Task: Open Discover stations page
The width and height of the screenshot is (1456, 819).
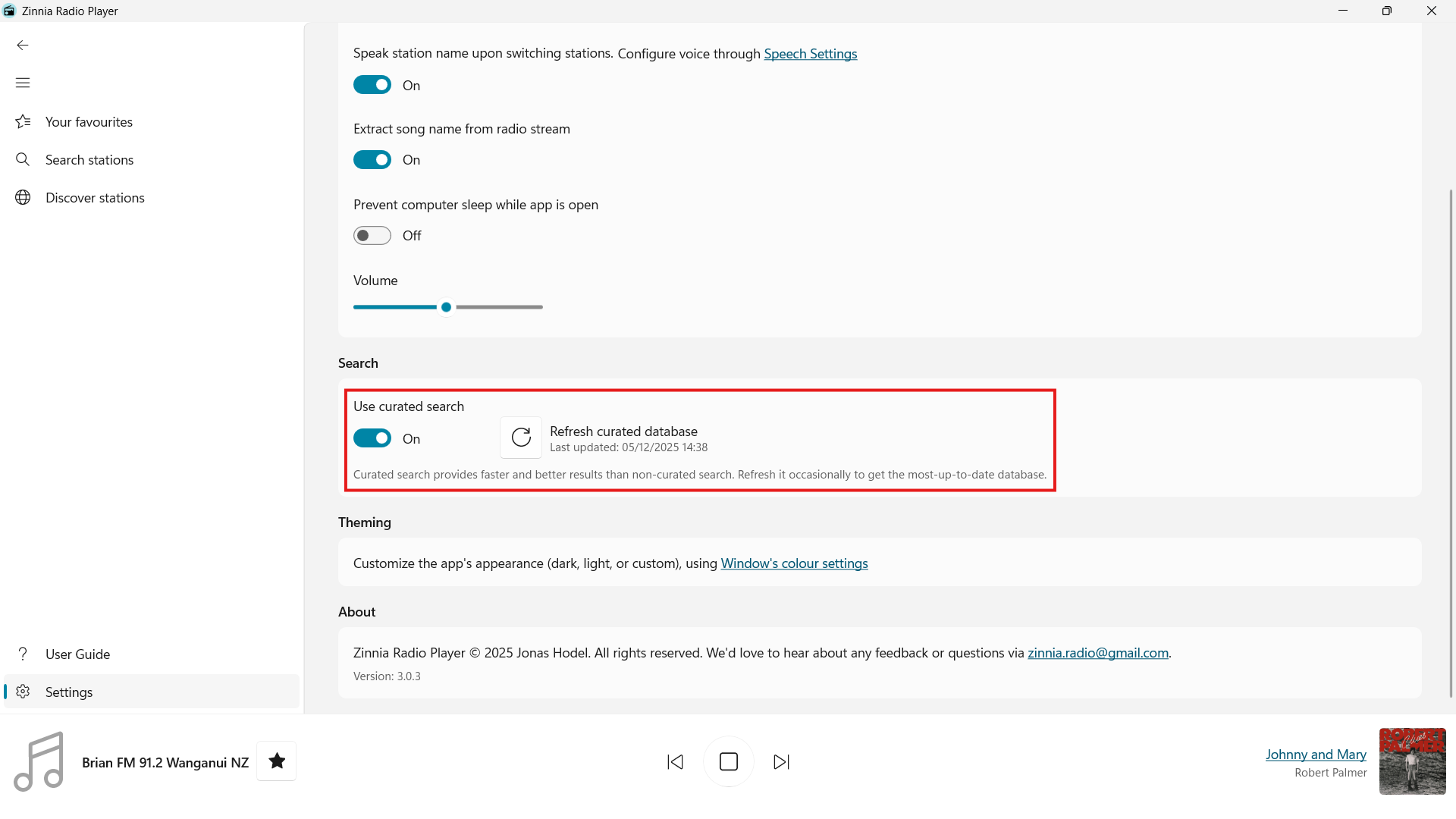Action: click(x=152, y=198)
